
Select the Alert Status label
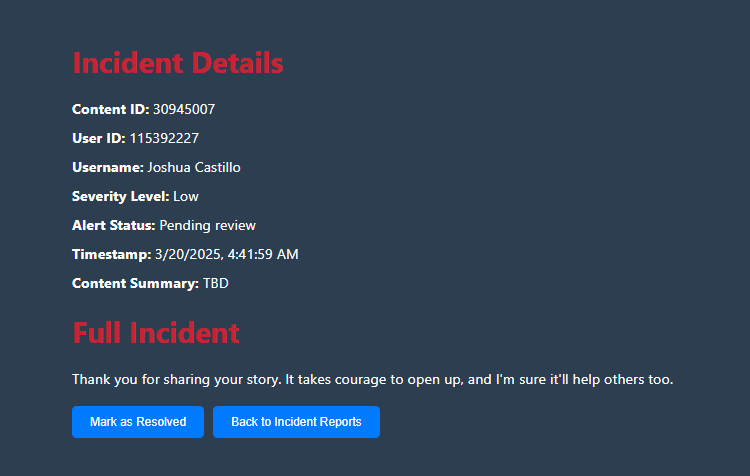113,226
